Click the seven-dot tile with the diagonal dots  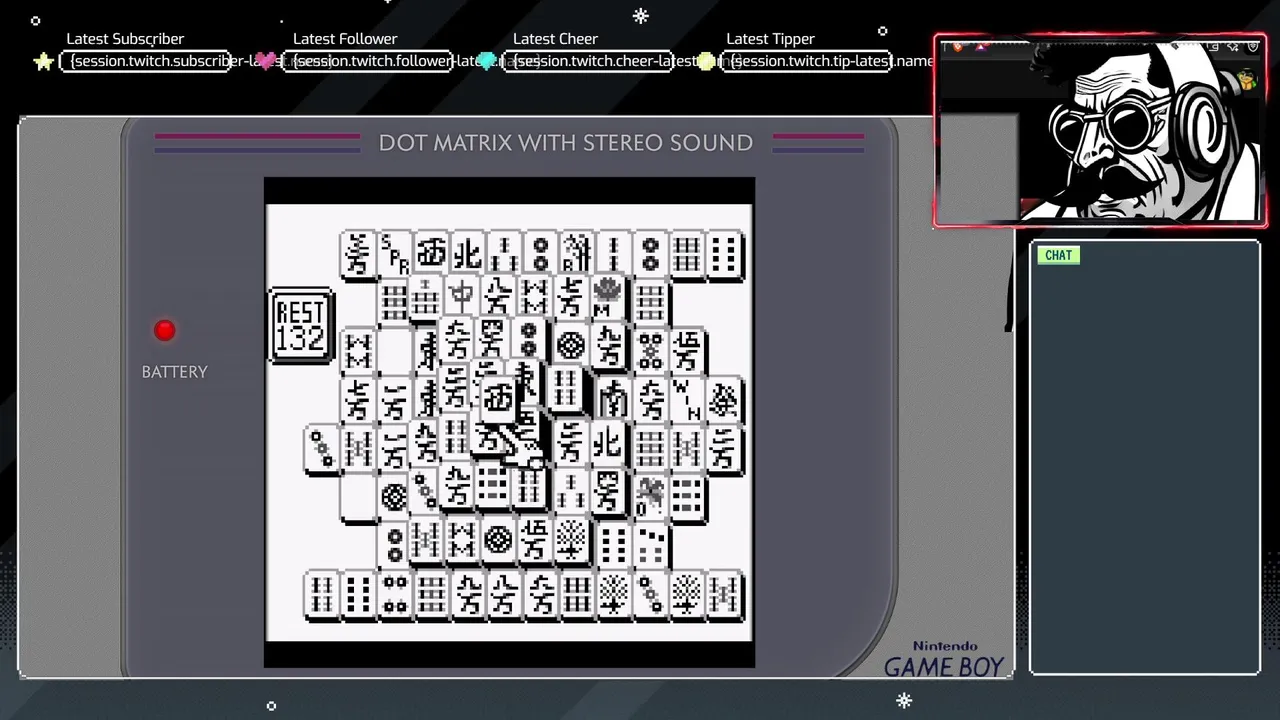click(650, 545)
